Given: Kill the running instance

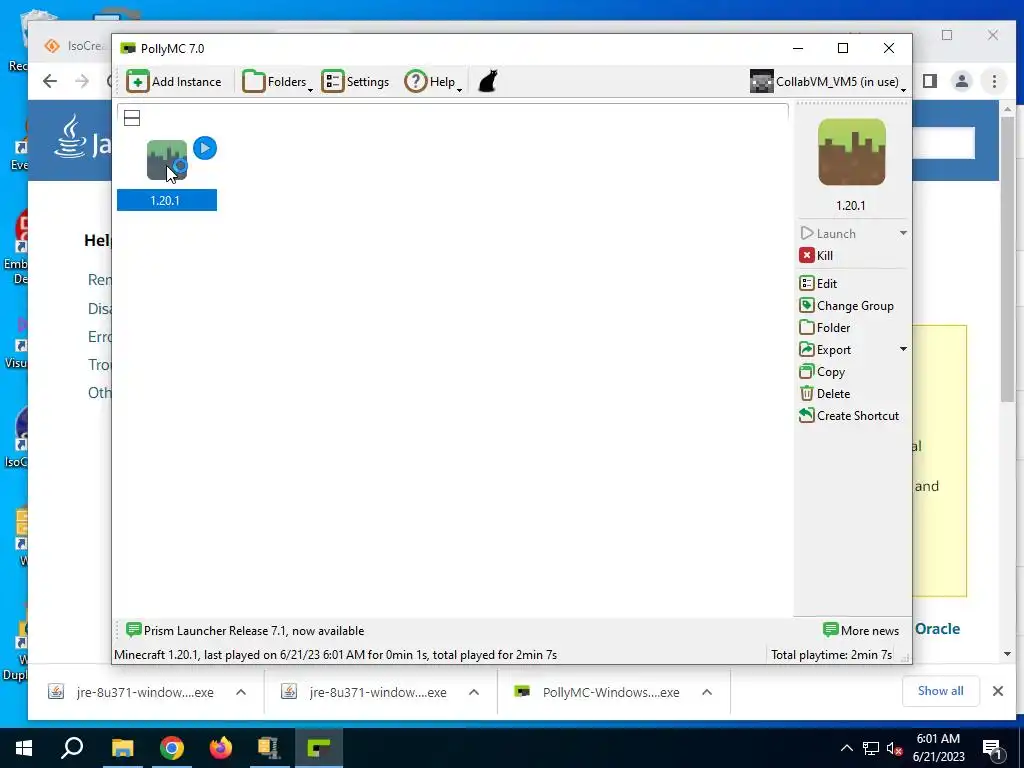Looking at the screenshot, I should point(816,256).
